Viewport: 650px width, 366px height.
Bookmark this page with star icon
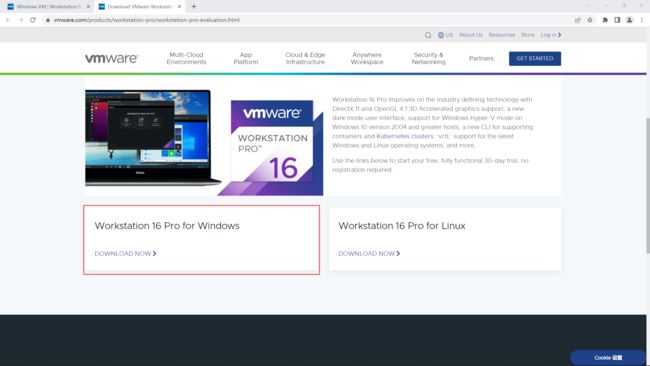[590, 20]
